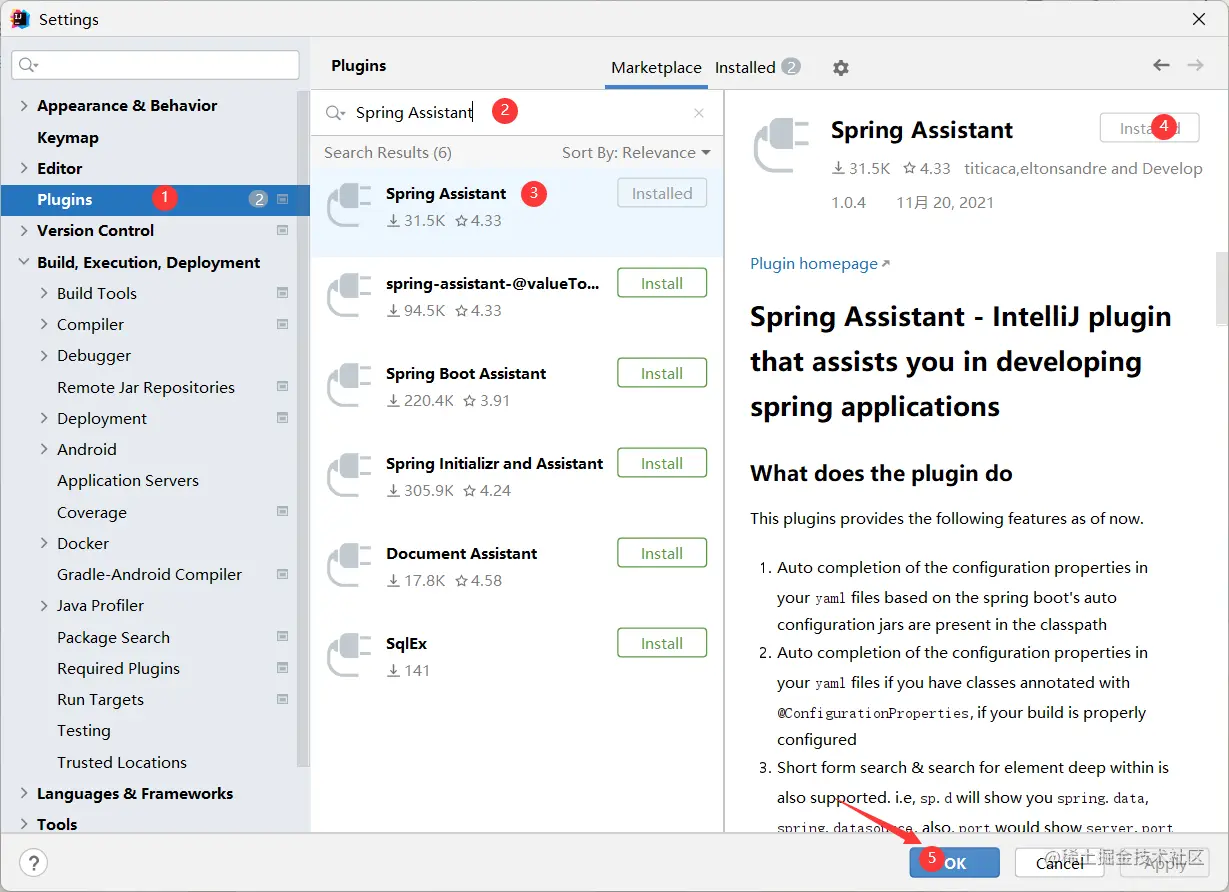Viewport: 1229px width, 892px height.
Task: Open the Plugin homepage link
Action: (820, 263)
